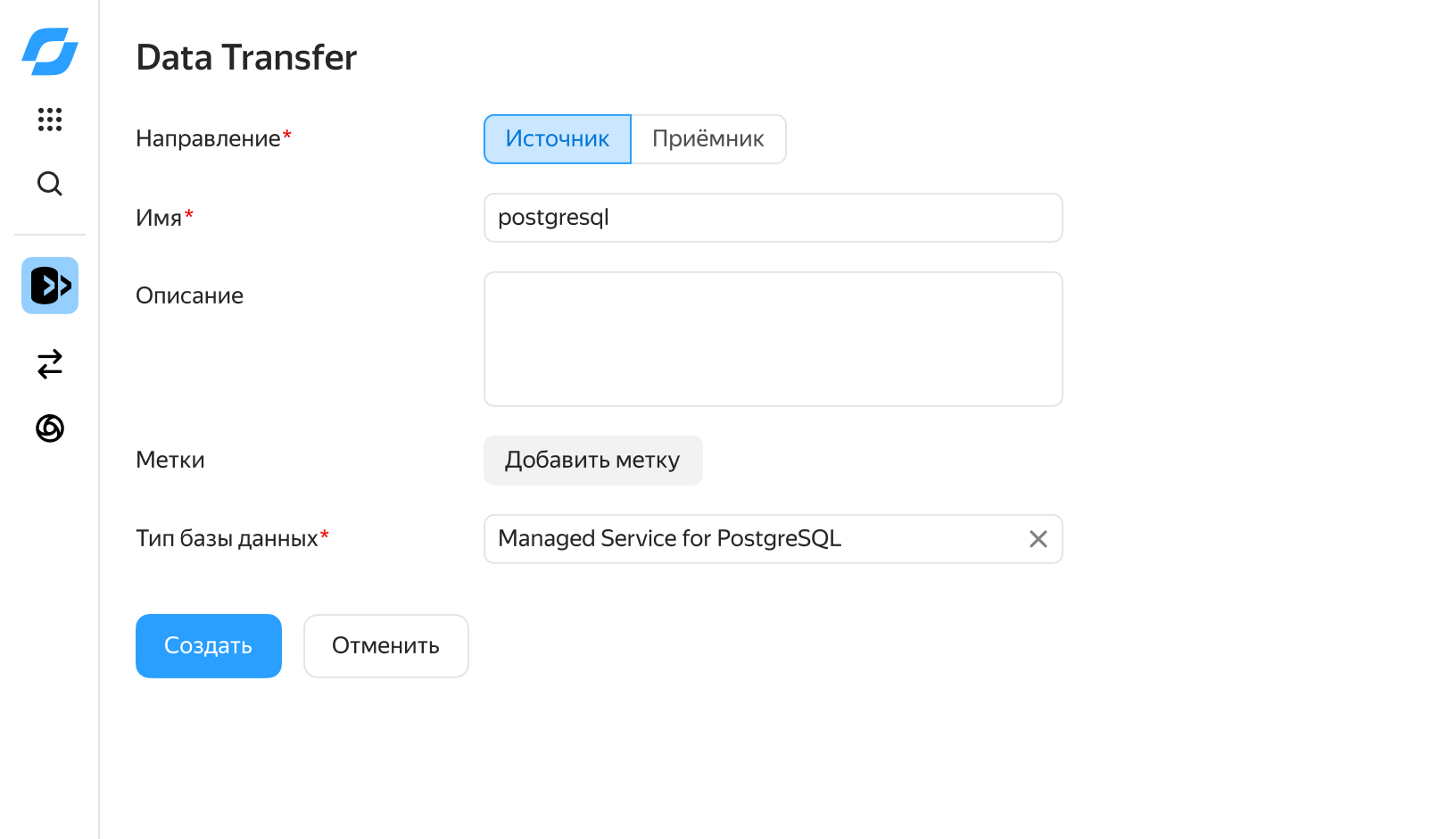Image resolution: width=1456 pixels, height=839 pixels.
Task: Open the Тип базы данных dropdown
Action: (749, 539)
